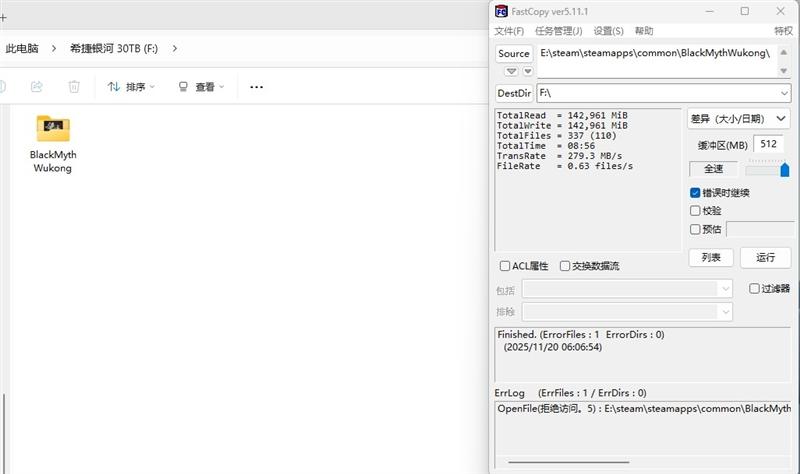Open the 帮助 menu in FastCopy
Viewport: 800px width, 474px height.
point(644,31)
